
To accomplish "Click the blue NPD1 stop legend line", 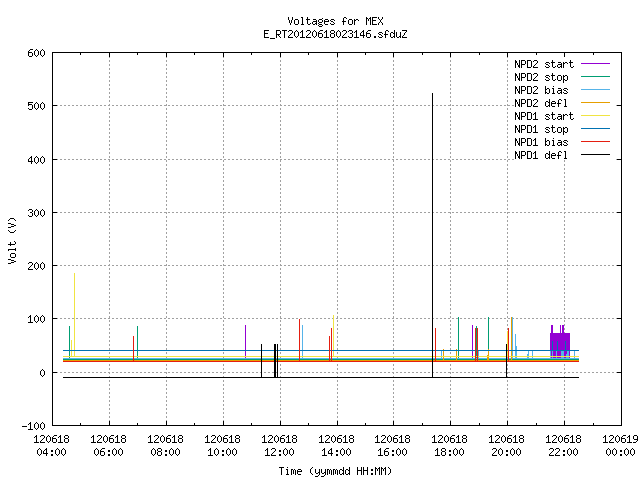I will coord(595,129).
